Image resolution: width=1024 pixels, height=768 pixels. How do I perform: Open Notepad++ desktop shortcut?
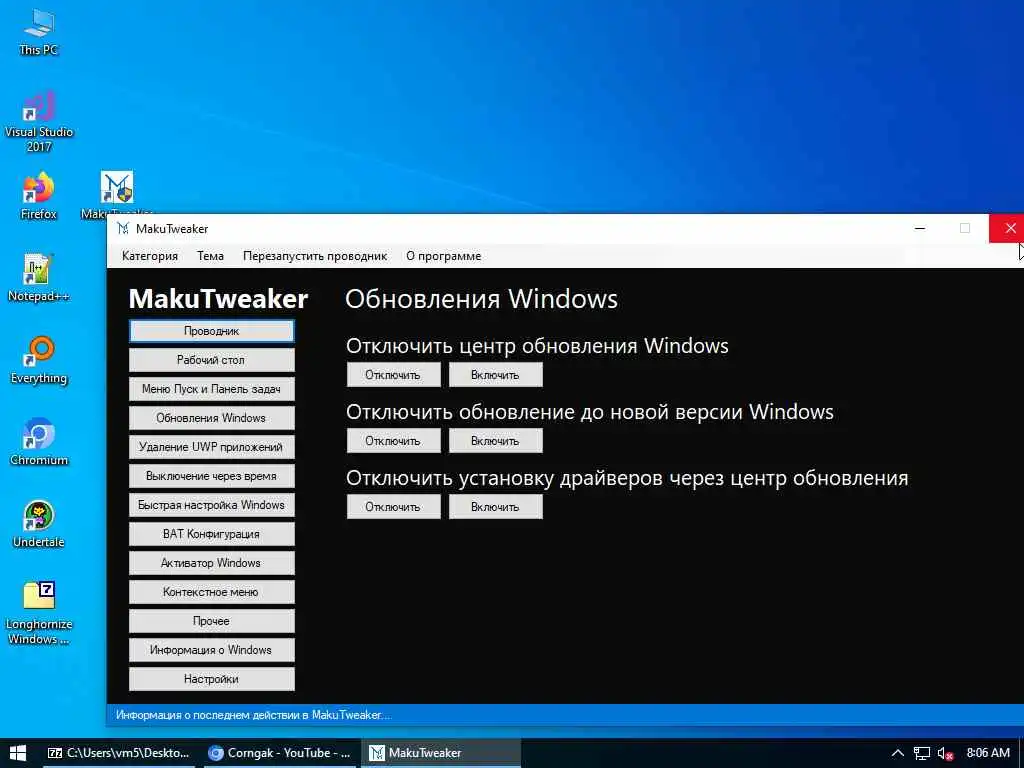click(x=39, y=278)
